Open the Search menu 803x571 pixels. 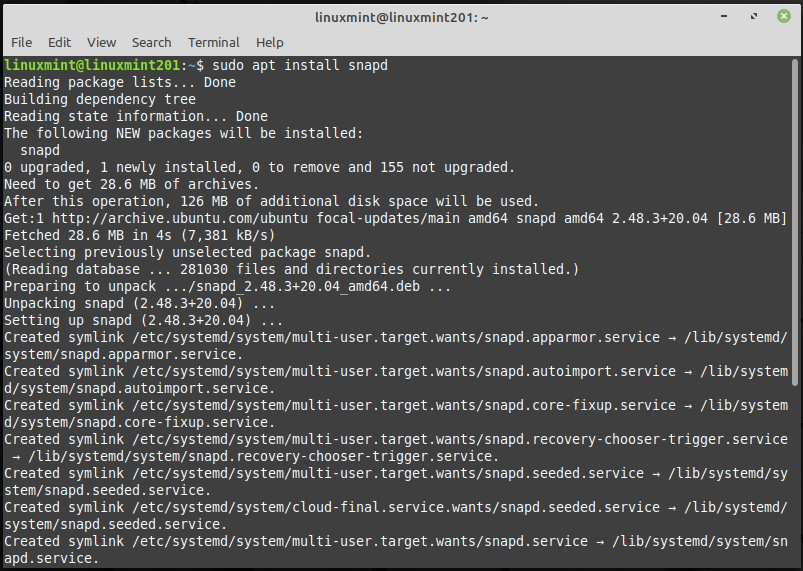(x=151, y=42)
